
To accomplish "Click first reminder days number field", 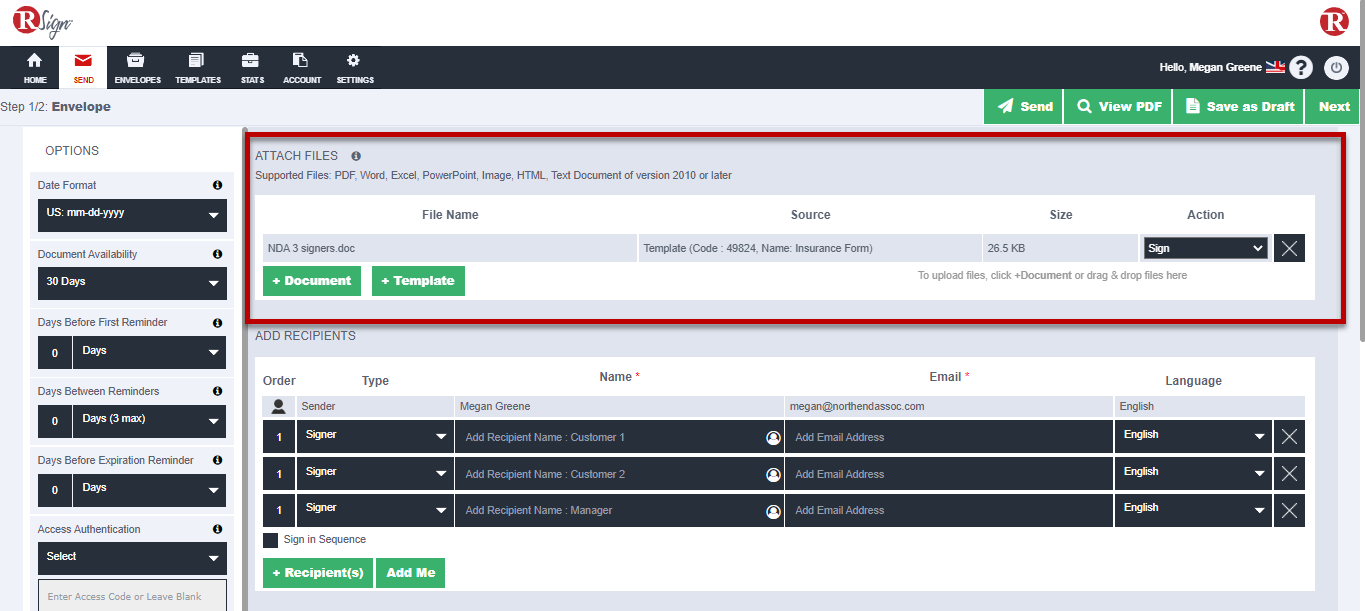I will pos(55,352).
